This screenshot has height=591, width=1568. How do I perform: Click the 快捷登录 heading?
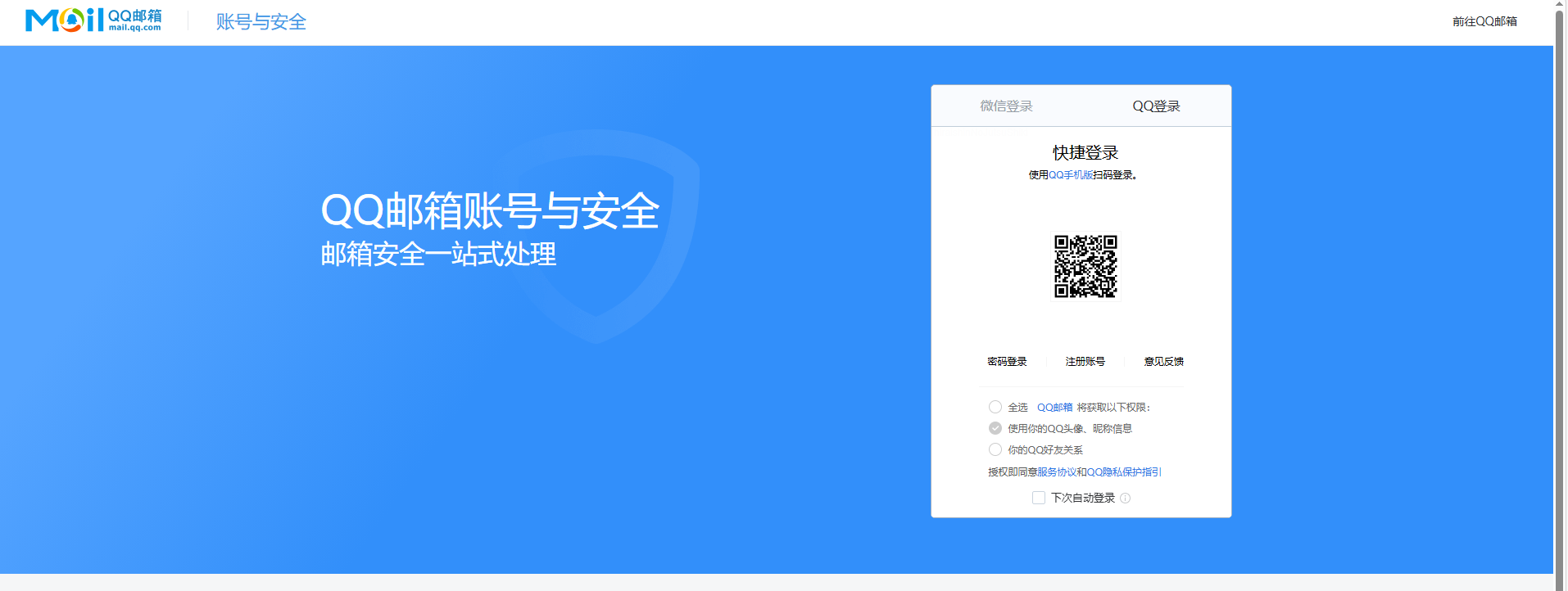tap(1085, 153)
